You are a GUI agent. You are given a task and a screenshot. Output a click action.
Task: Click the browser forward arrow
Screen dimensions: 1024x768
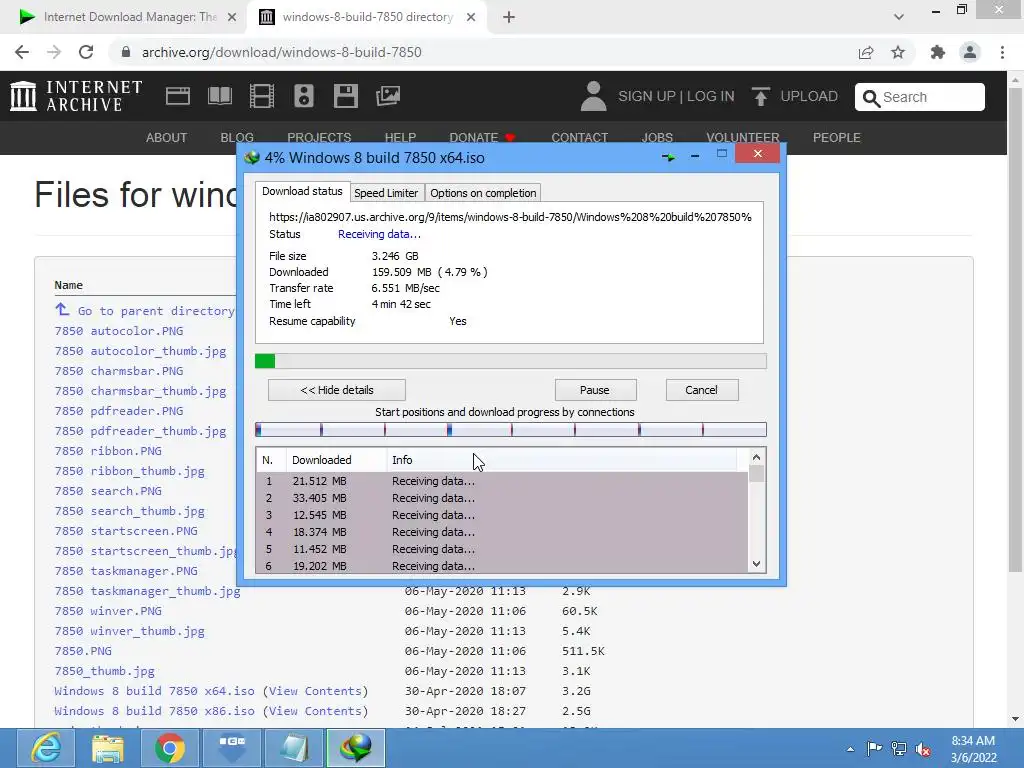(54, 52)
